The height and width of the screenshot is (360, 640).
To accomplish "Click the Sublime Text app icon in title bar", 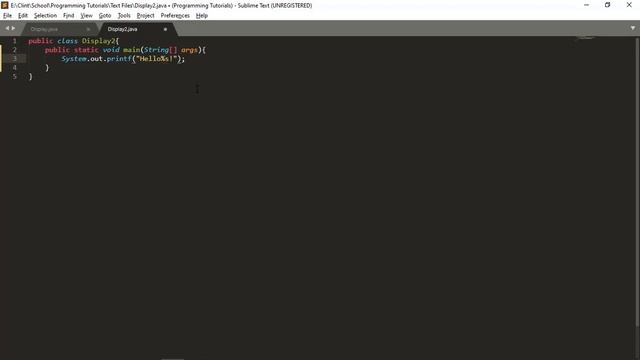I will (4, 5).
